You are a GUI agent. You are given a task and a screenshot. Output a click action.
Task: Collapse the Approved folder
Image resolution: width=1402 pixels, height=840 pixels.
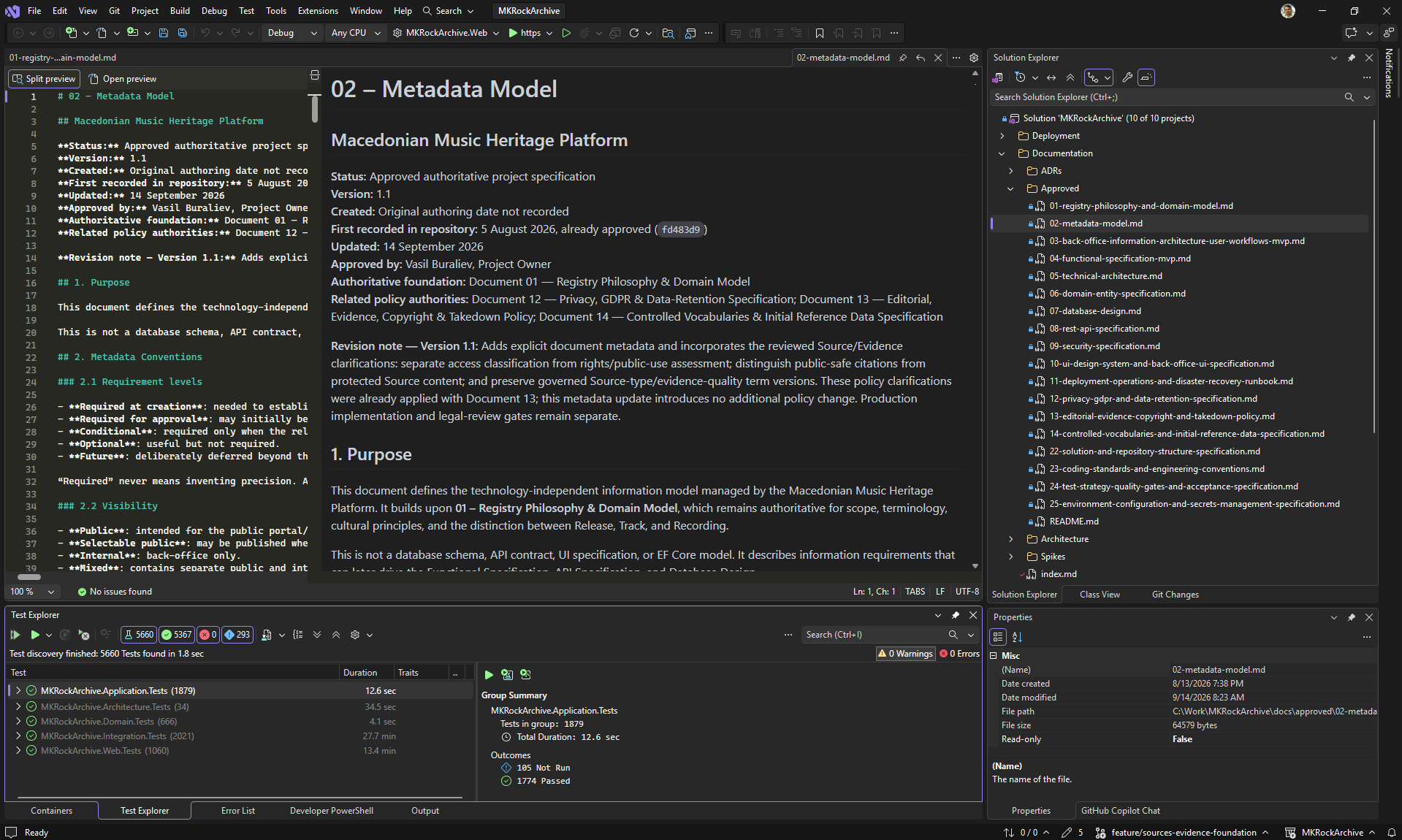click(x=1011, y=188)
